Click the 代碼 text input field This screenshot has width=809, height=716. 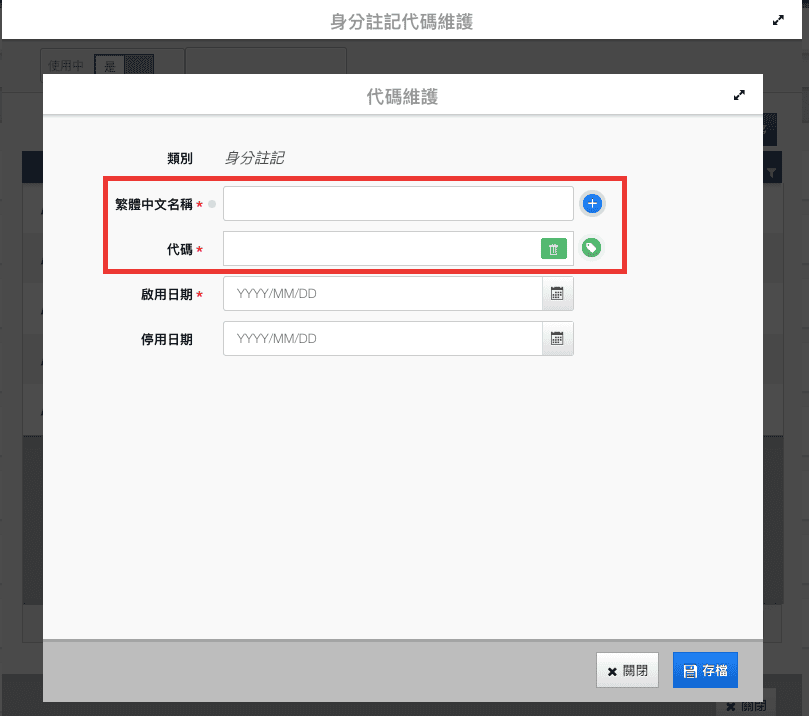coord(380,249)
